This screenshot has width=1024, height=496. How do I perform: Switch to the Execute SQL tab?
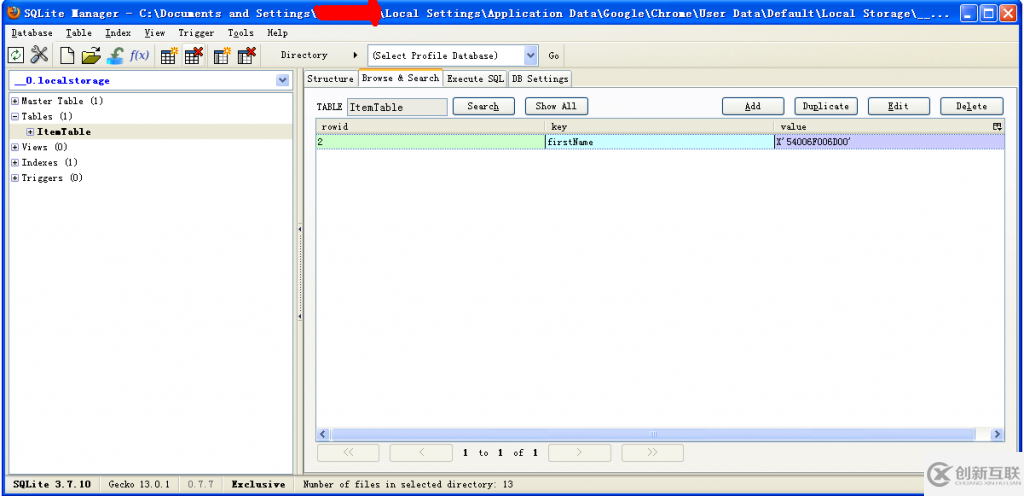click(475, 78)
